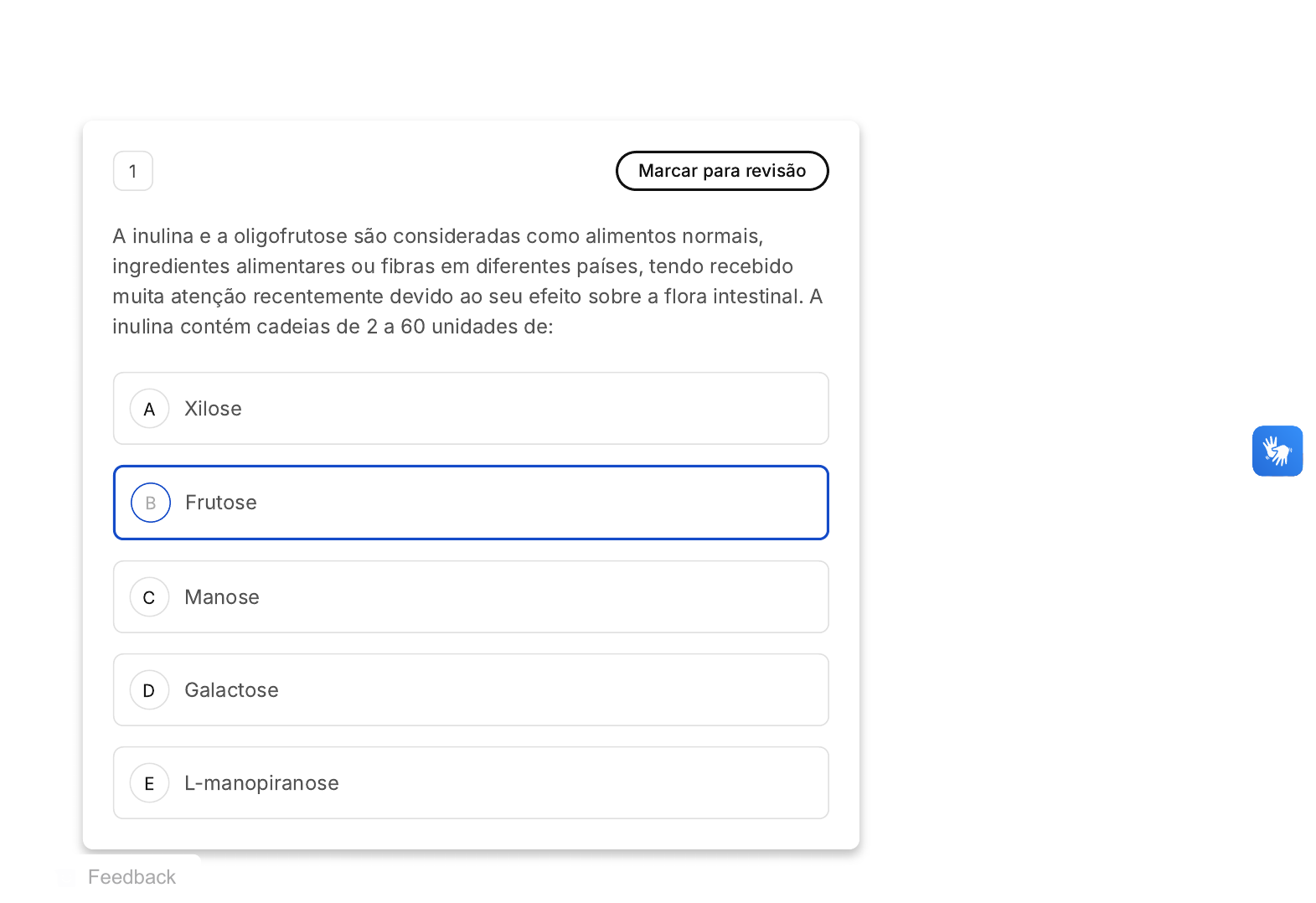Pick Manose as the answer
1316x903 pixels.
click(471, 597)
